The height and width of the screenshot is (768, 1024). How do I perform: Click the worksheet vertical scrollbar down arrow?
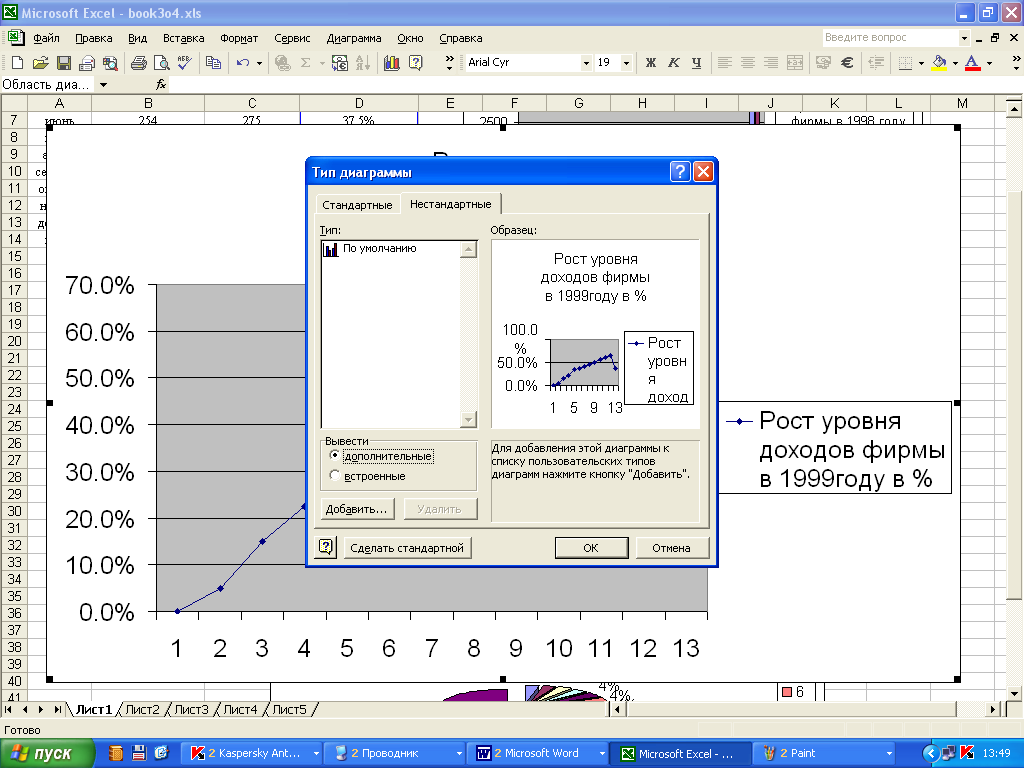click(x=1014, y=693)
